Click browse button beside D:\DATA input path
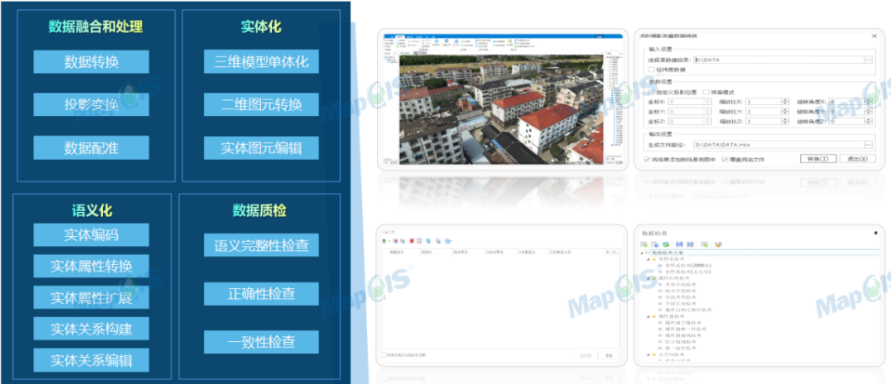The image size is (894, 384). coord(868,60)
